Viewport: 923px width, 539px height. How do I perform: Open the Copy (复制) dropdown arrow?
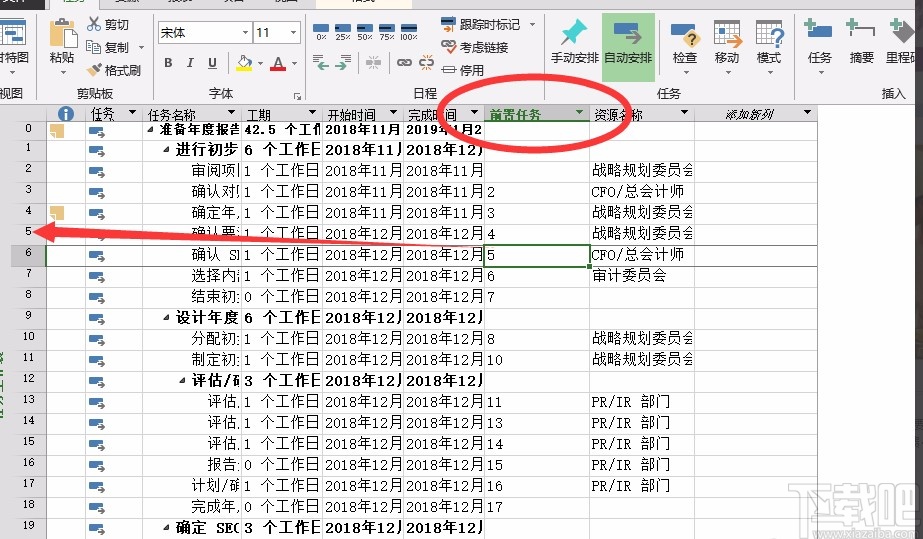coord(141,47)
